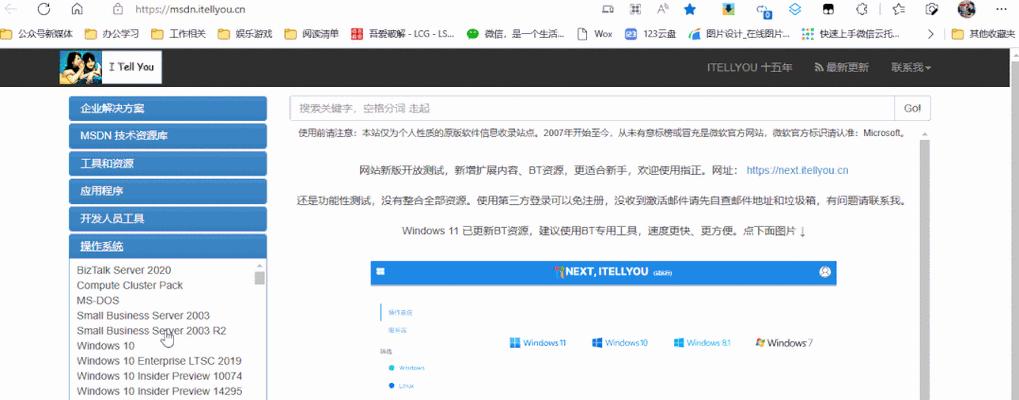Viewport: 1019px width, 400px height.
Task: Click the search keyword input field
Action: [592, 108]
